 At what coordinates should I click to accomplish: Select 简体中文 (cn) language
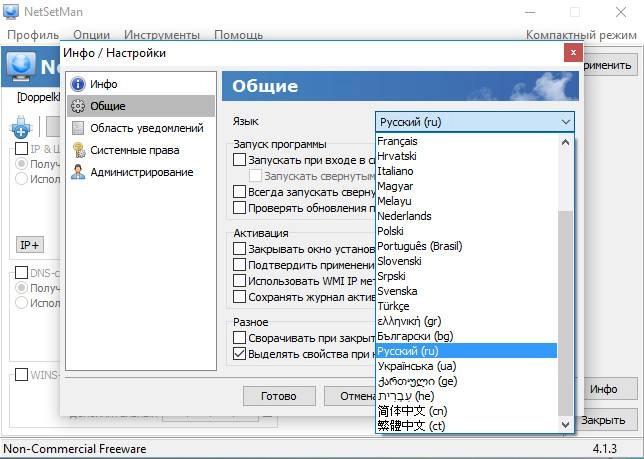click(x=467, y=411)
